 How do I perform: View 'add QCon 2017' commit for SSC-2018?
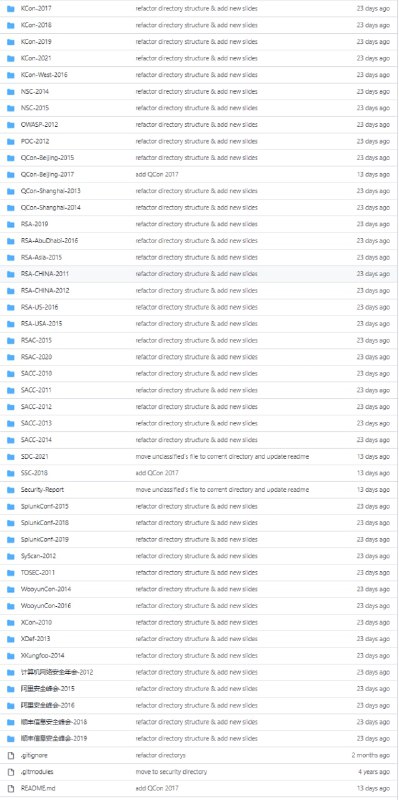157,473
